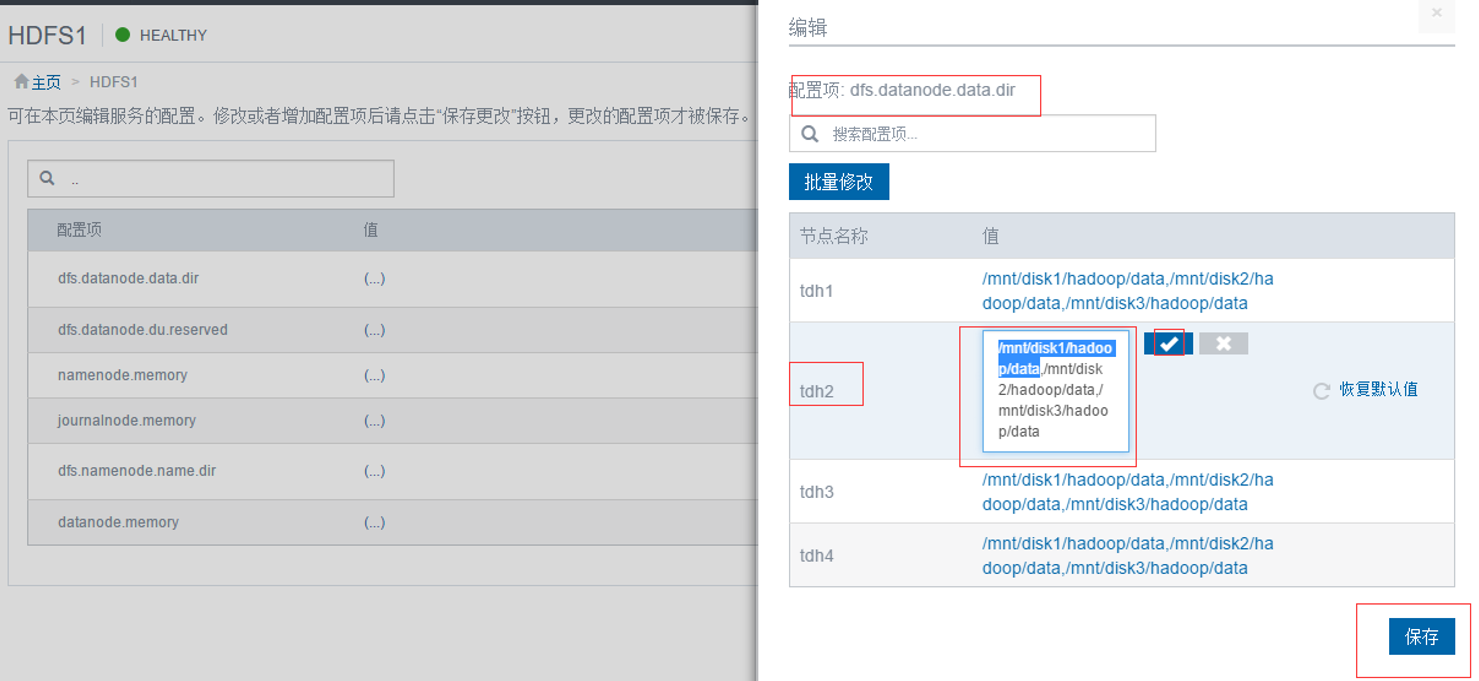Expand namenode.memory value (...)
Screen dimensions: 1479x681
coord(374,376)
